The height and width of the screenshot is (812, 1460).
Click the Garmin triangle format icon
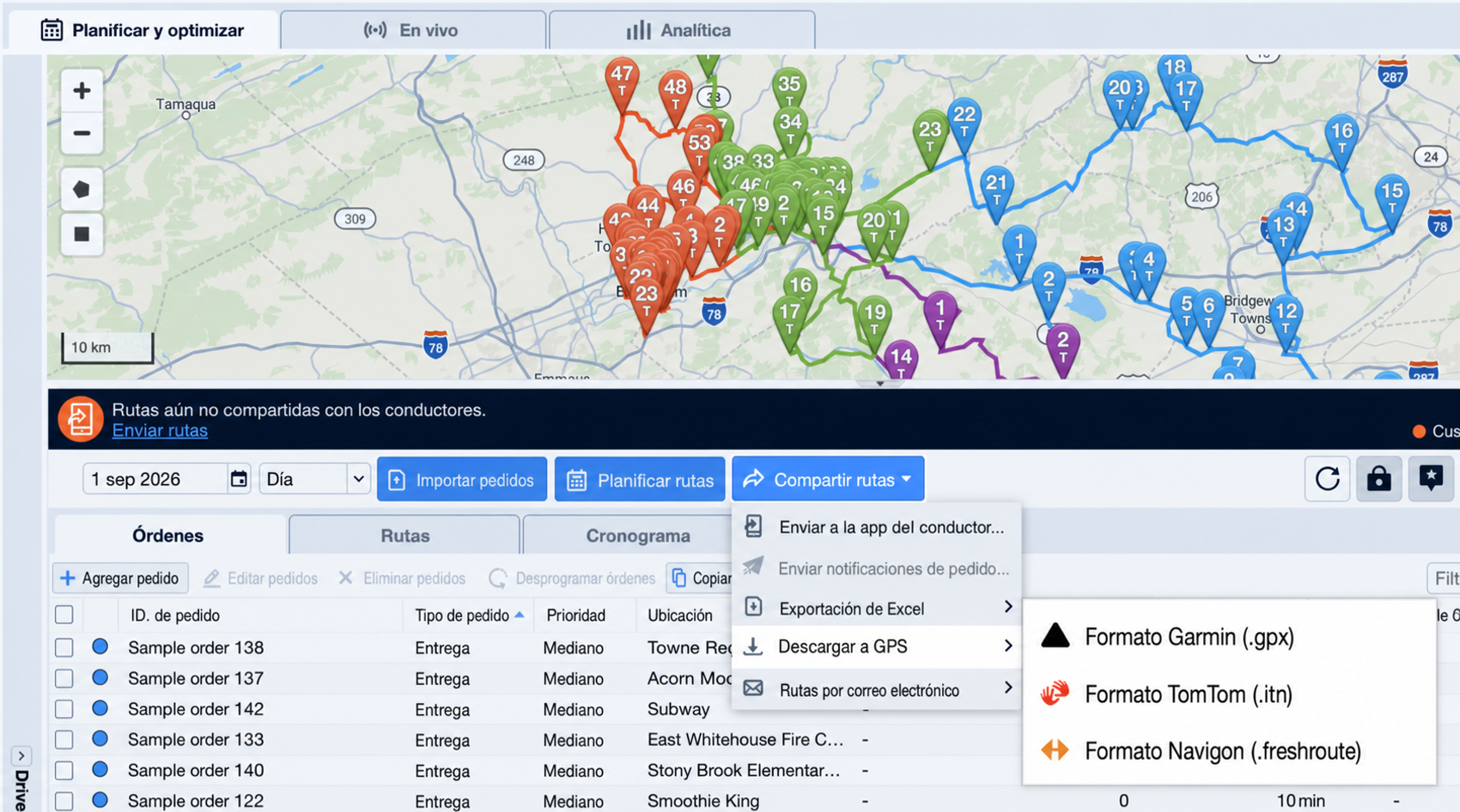point(1055,636)
